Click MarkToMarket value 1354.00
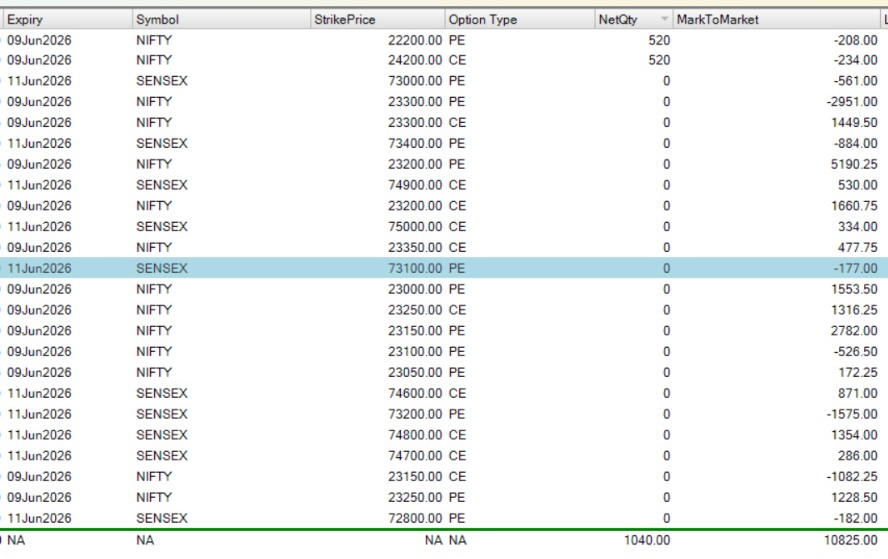The image size is (888, 559). 854,435
